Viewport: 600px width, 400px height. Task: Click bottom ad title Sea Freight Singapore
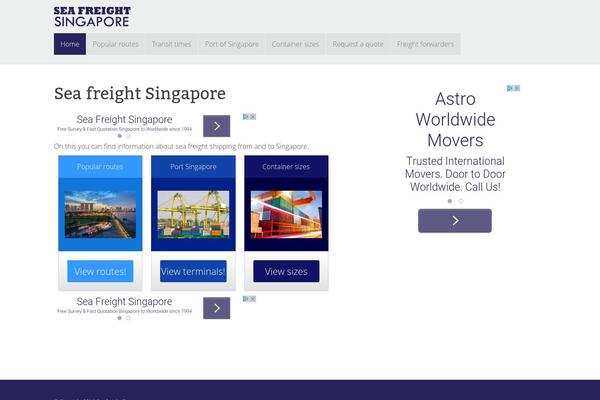(x=124, y=302)
